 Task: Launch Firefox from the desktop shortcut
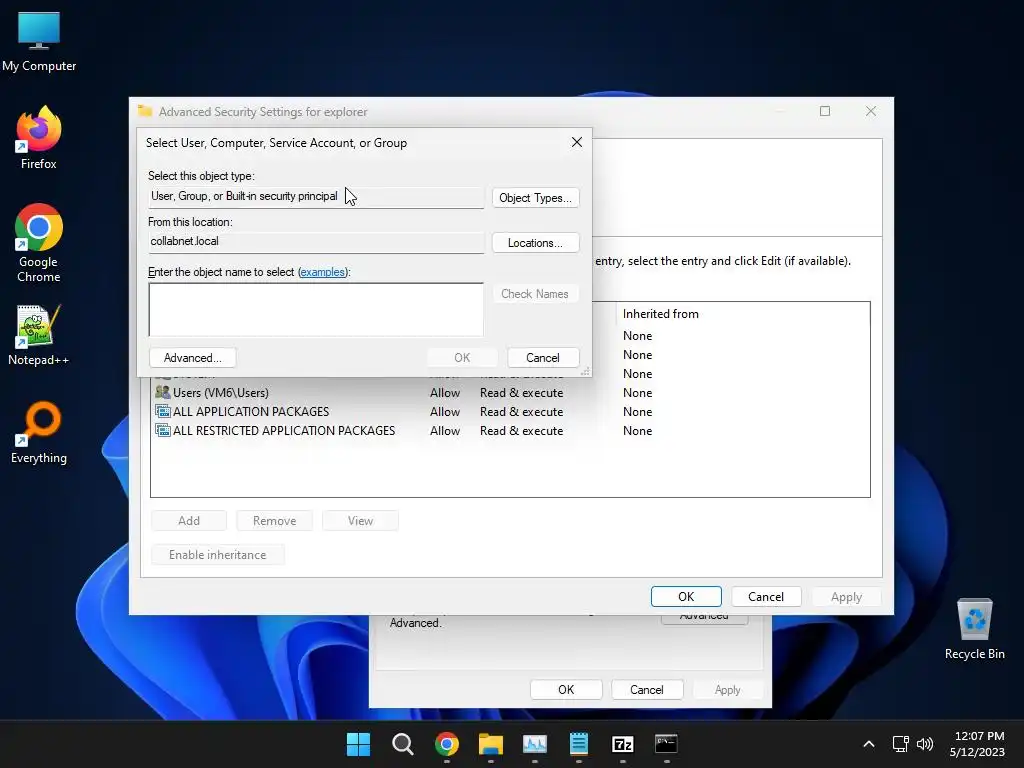[39, 138]
